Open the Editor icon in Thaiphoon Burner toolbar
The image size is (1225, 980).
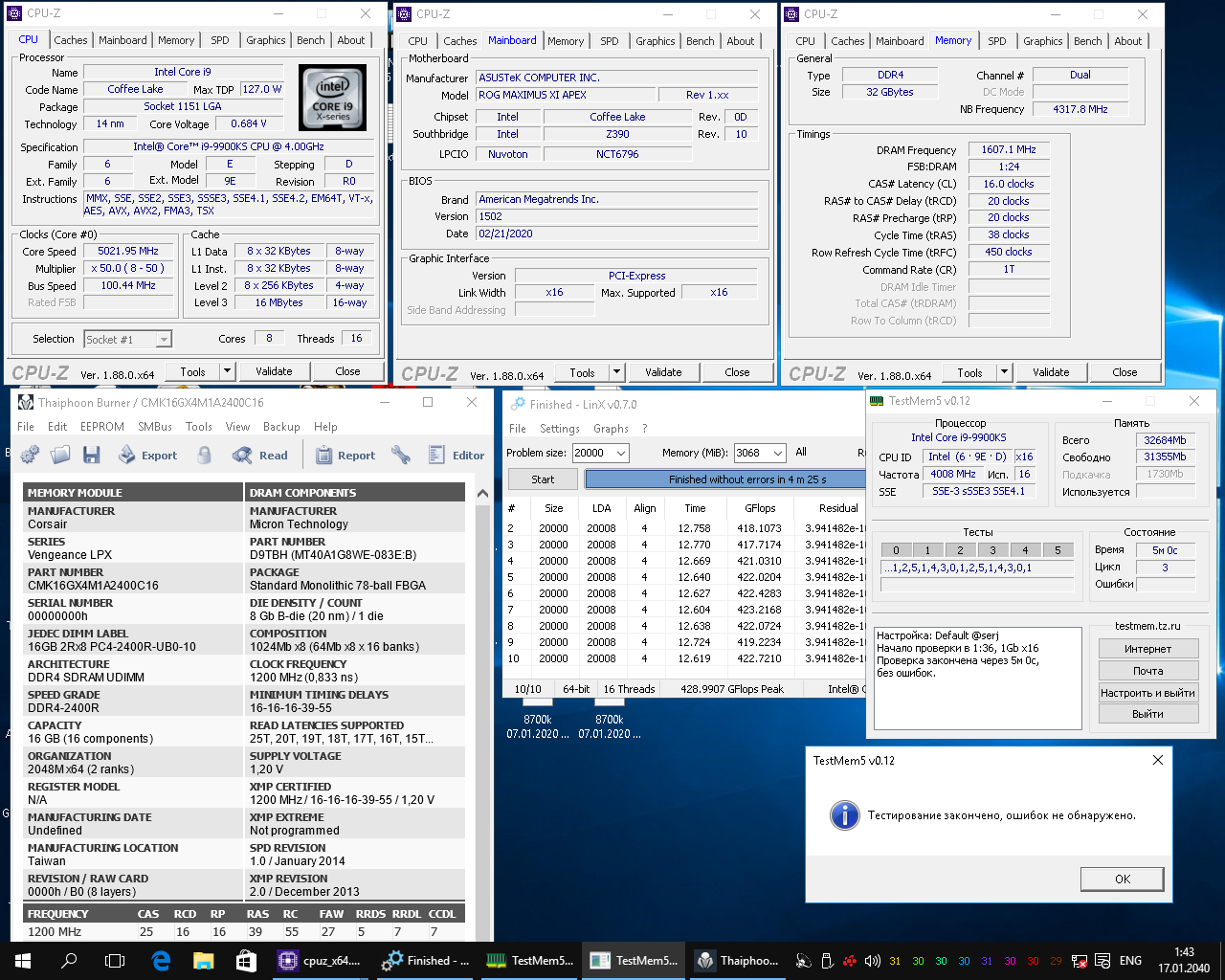click(437, 456)
